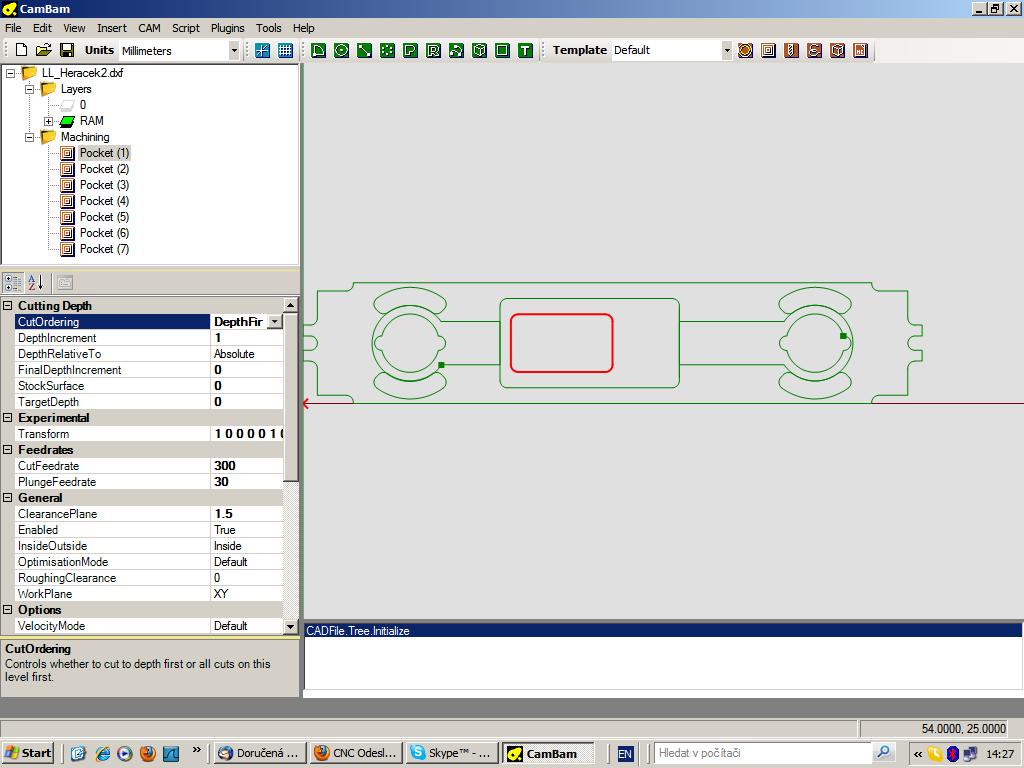Click the Open file folder icon
This screenshot has width=1024, height=768.
pyautogui.click(x=43, y=50)
